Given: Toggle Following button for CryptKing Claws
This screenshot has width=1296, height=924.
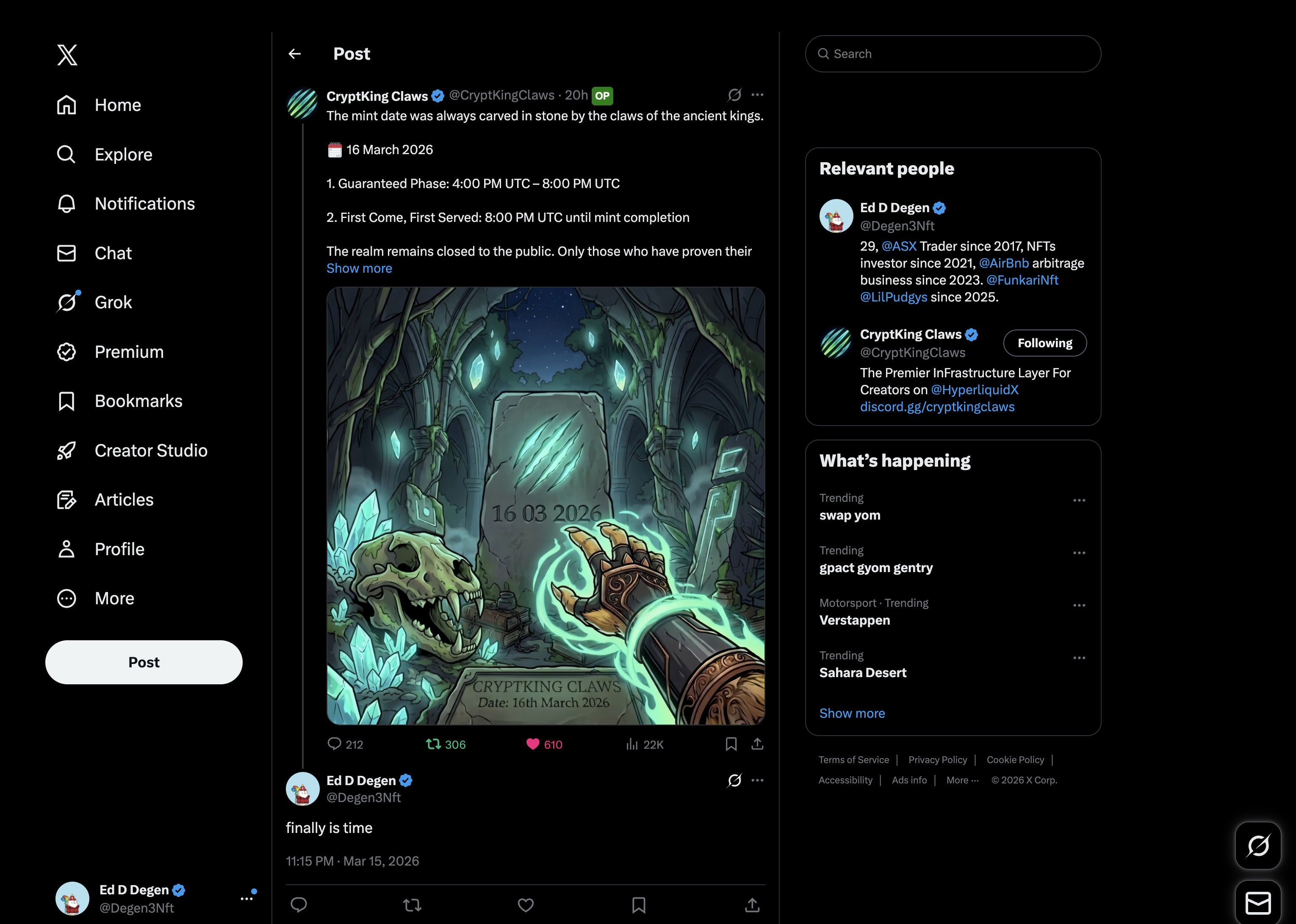Looking at the screenshot, I should pos(1044,343).
